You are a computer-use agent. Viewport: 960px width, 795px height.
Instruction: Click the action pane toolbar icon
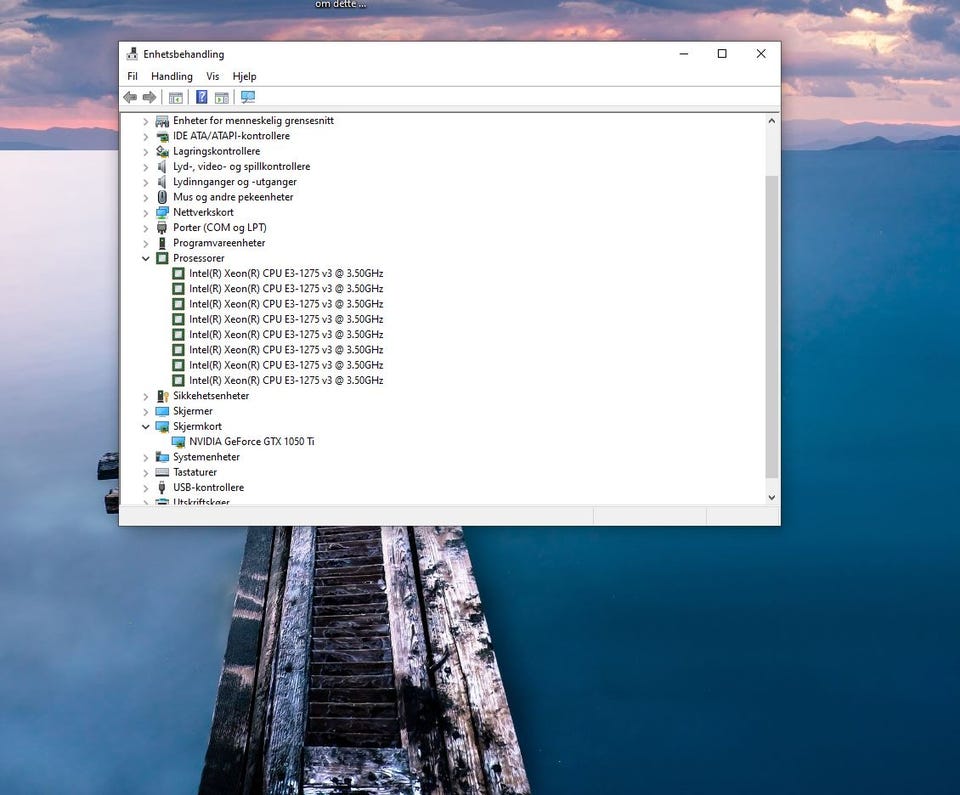[222, 97]
